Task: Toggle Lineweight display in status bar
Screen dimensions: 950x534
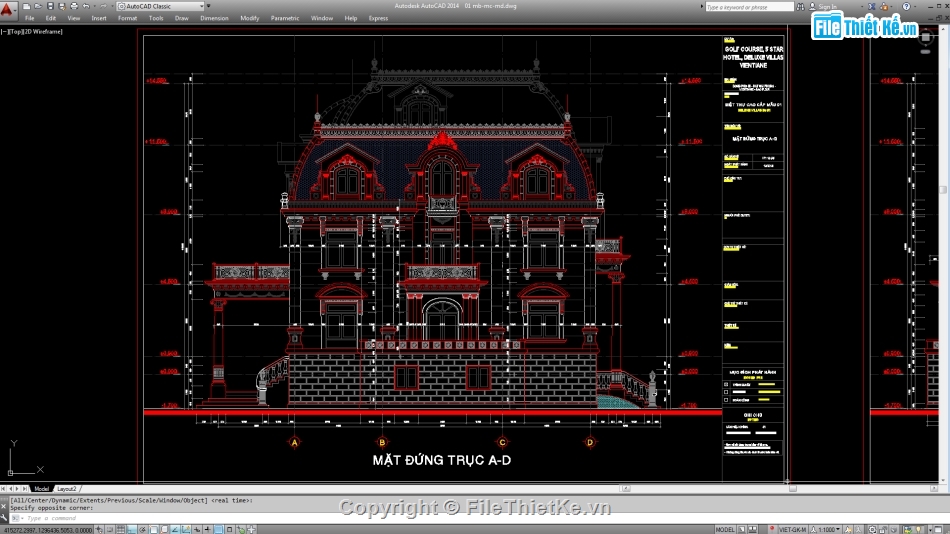Action: click(x=208, y=530)
